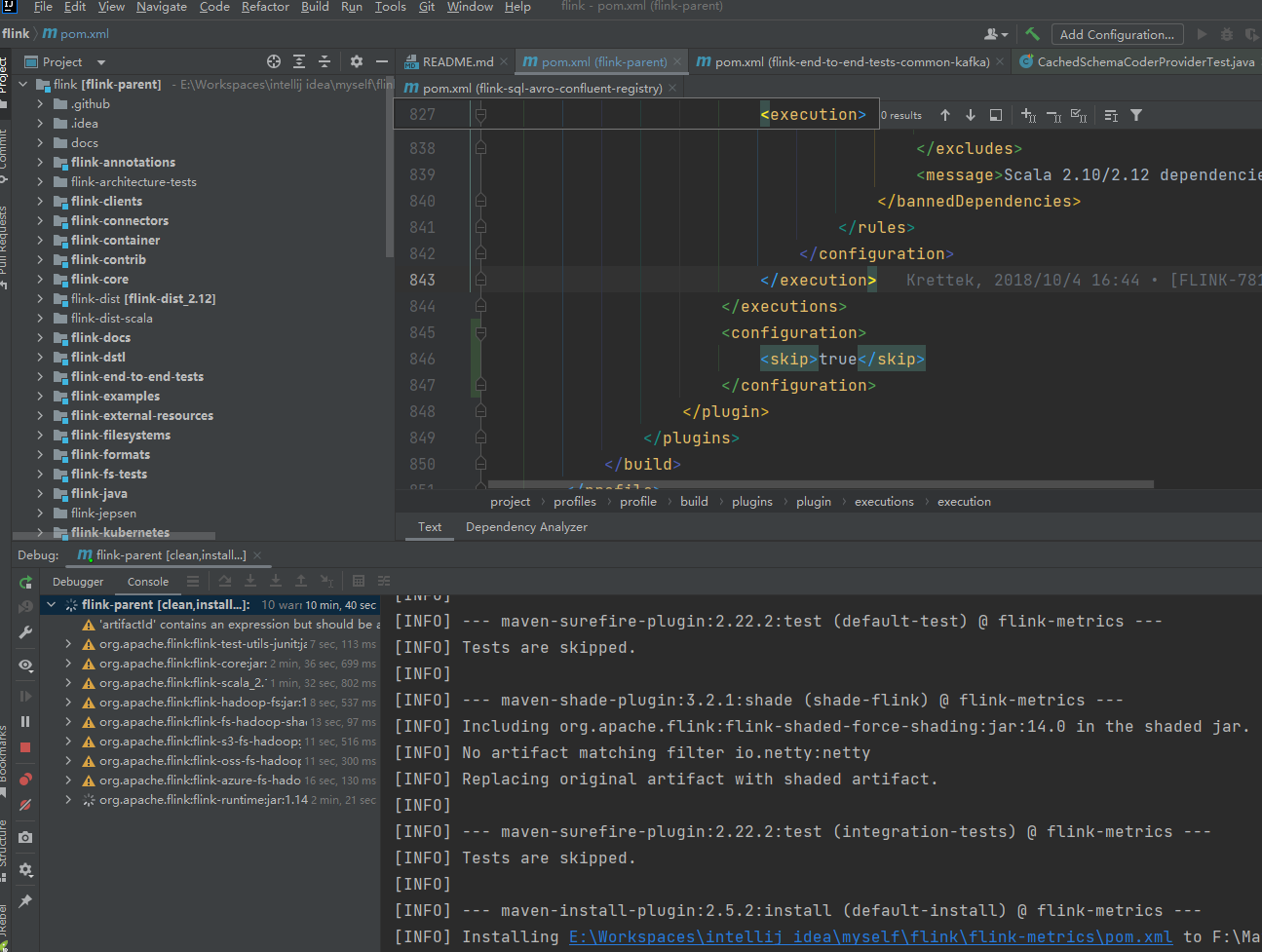Click the Step Over icon in debugger toolbar
The width and height of the screenshot is (1262, 952).
click(225, 581)
